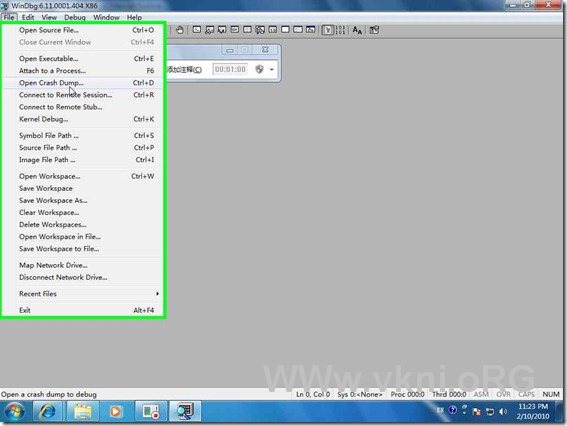This screenshot has width=567, height=426.
Task: Choose Open Workspace...
Action: click(x=83, y=176)
